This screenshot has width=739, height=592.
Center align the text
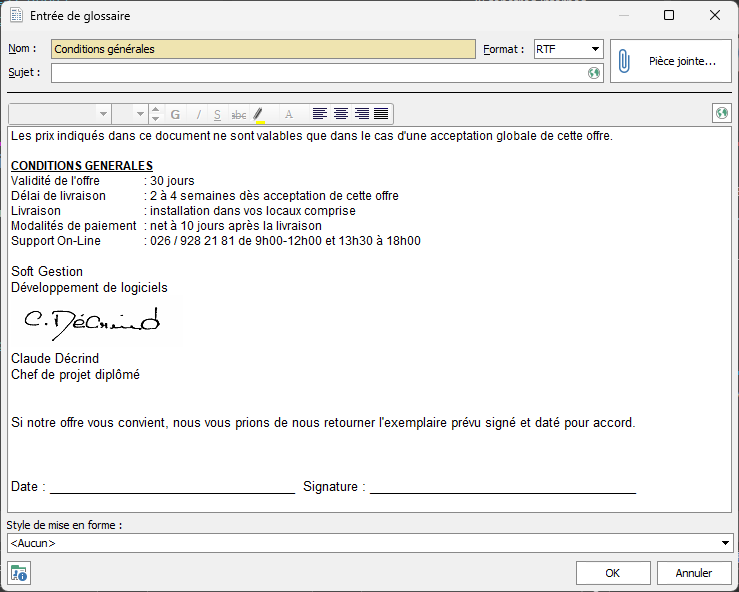(x=341, y=114)
